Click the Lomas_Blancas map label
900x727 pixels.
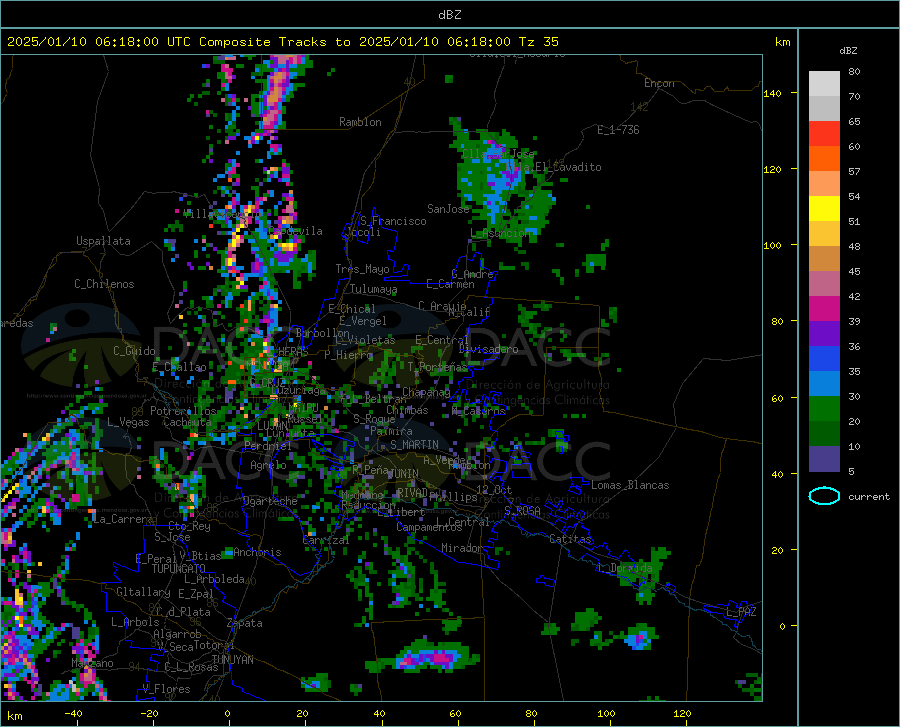click(x=630, y=485)
